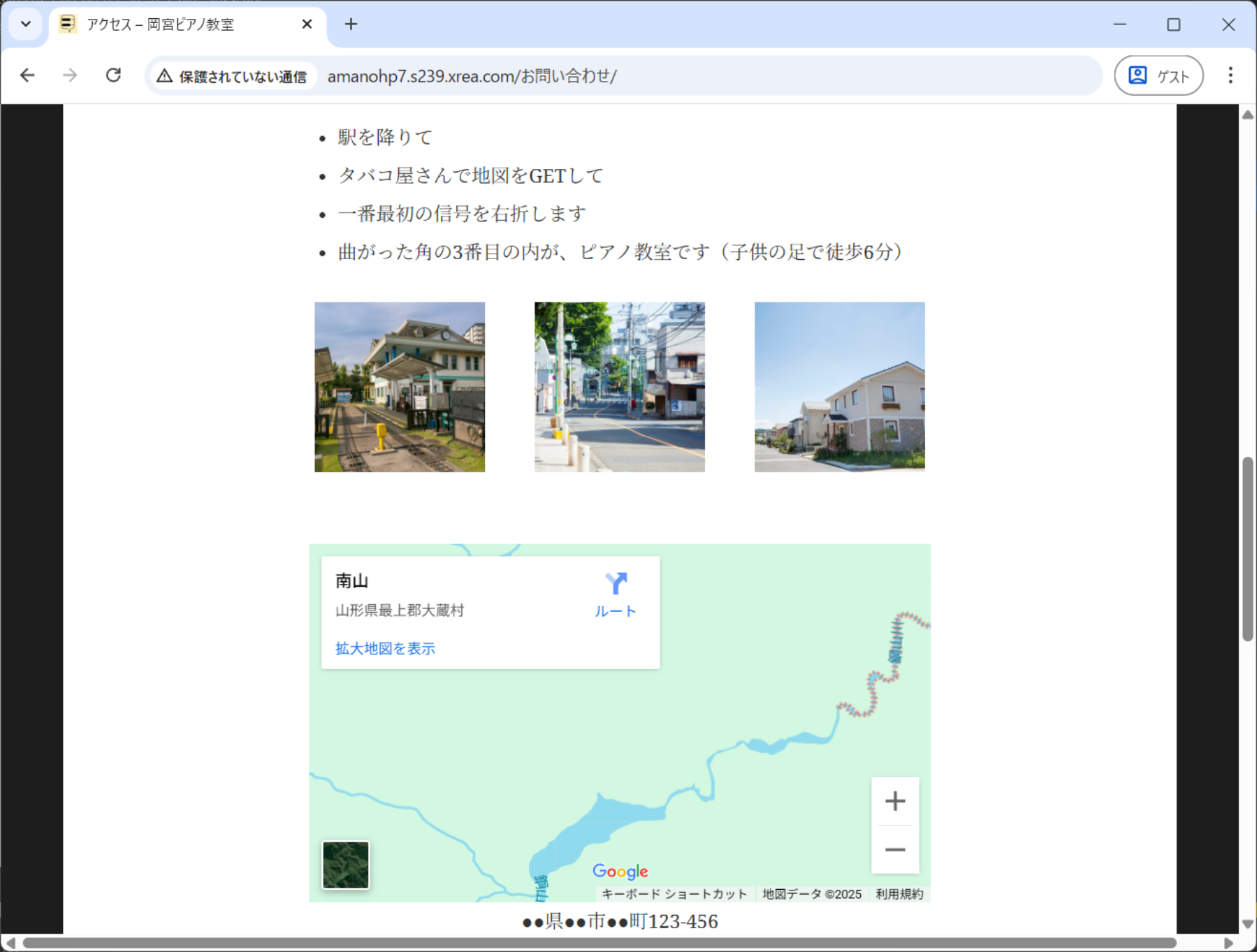
Task: Reload the current page
Action: pyautogui.click(x=113, y=75)
